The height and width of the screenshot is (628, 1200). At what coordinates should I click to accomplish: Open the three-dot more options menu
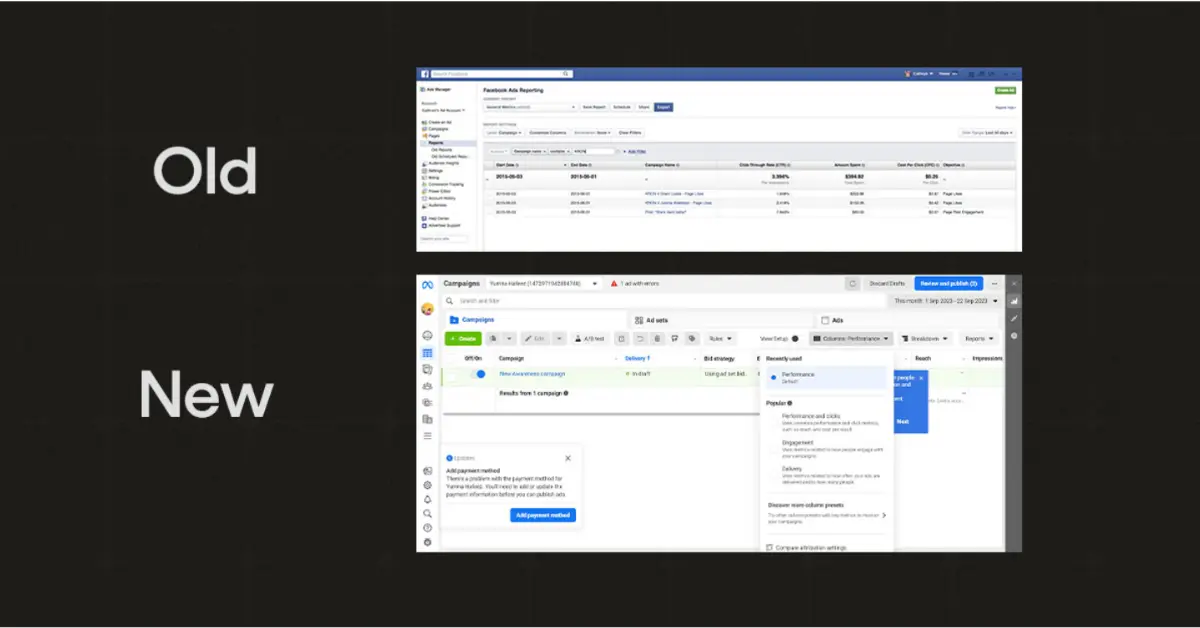tap(994, 284)
